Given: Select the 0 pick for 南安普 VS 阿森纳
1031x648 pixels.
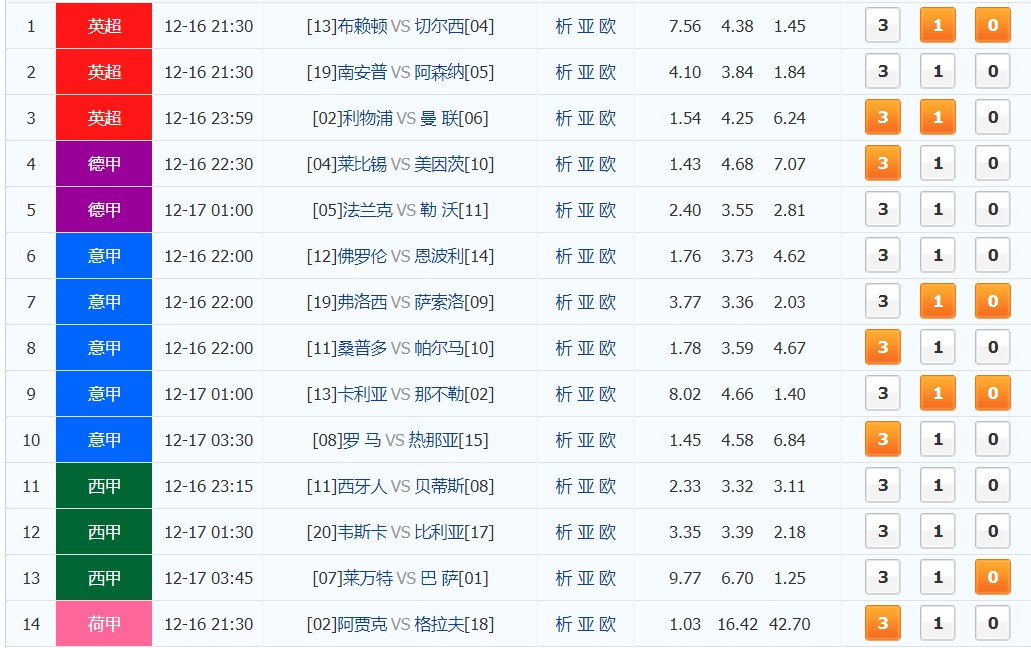Looking at the screenshot, I should coord(993,71).
